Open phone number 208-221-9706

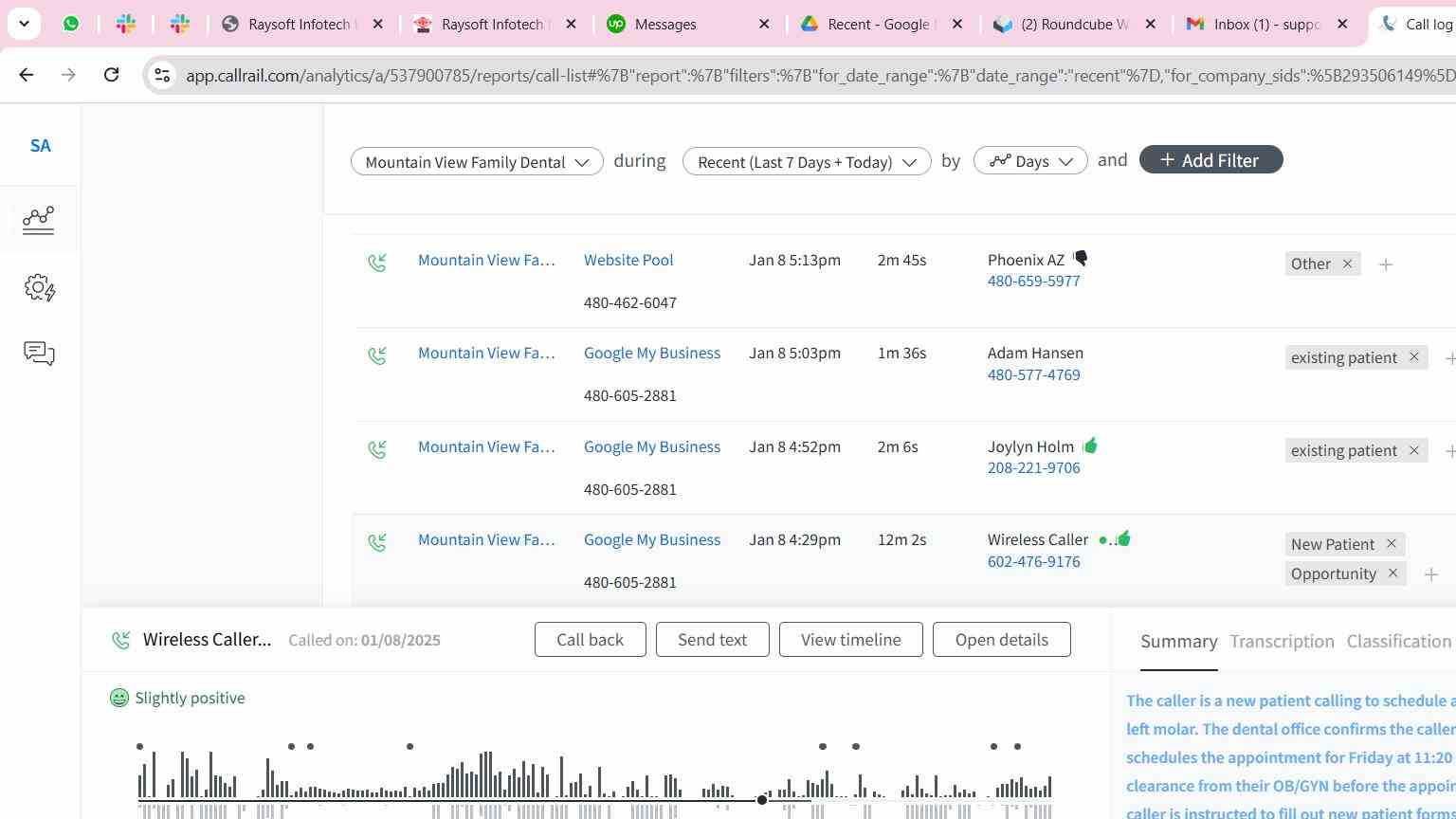coord(1034,468)
